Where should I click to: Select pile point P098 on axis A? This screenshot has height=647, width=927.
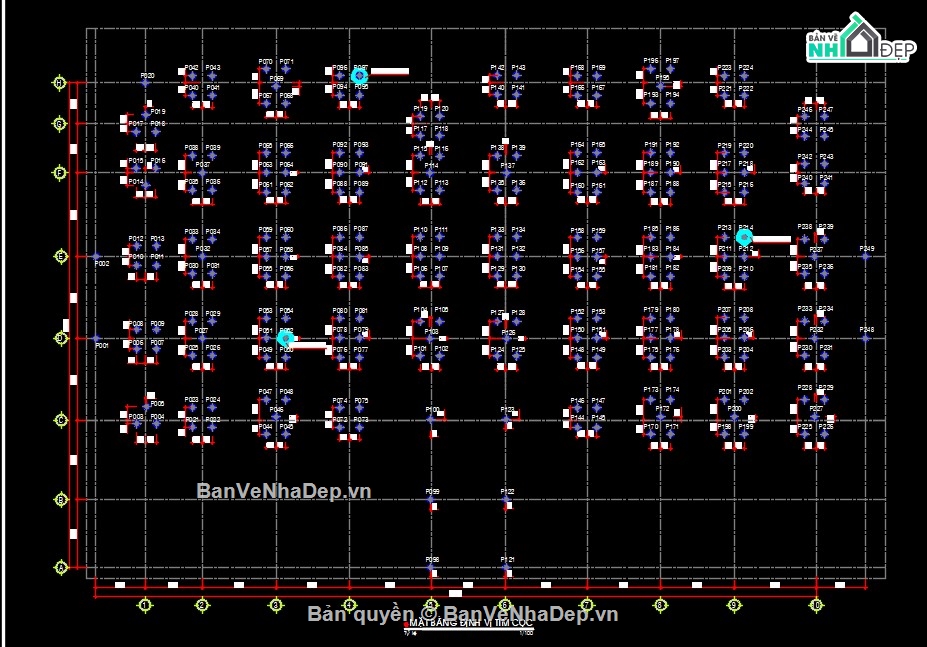click(431, 568)
